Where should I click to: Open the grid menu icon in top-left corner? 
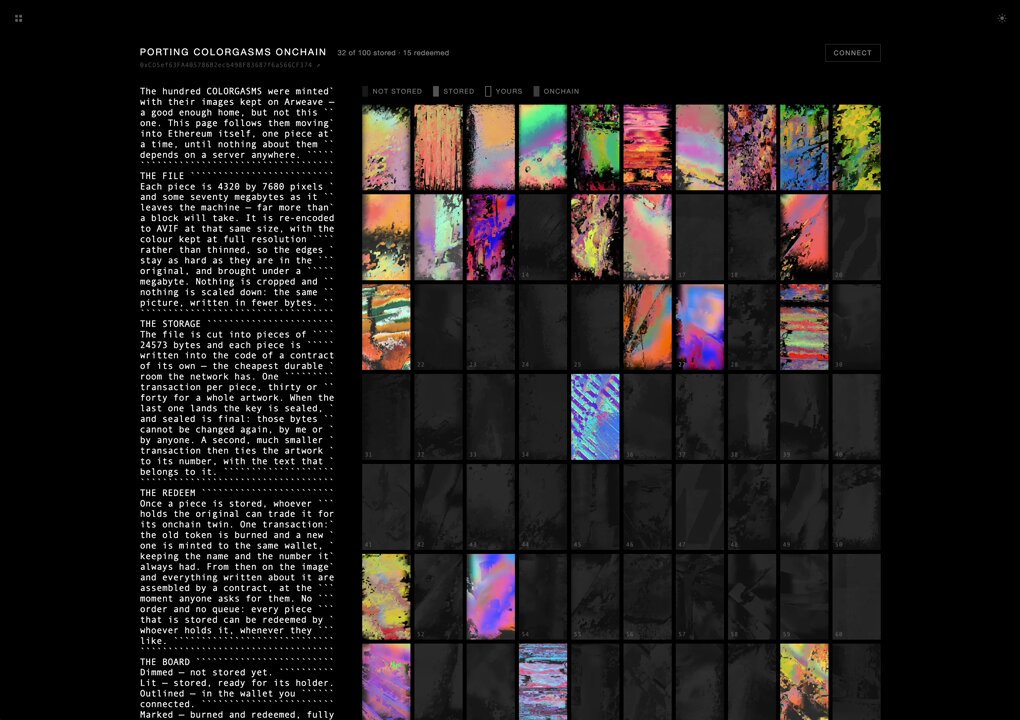[18, 18]
